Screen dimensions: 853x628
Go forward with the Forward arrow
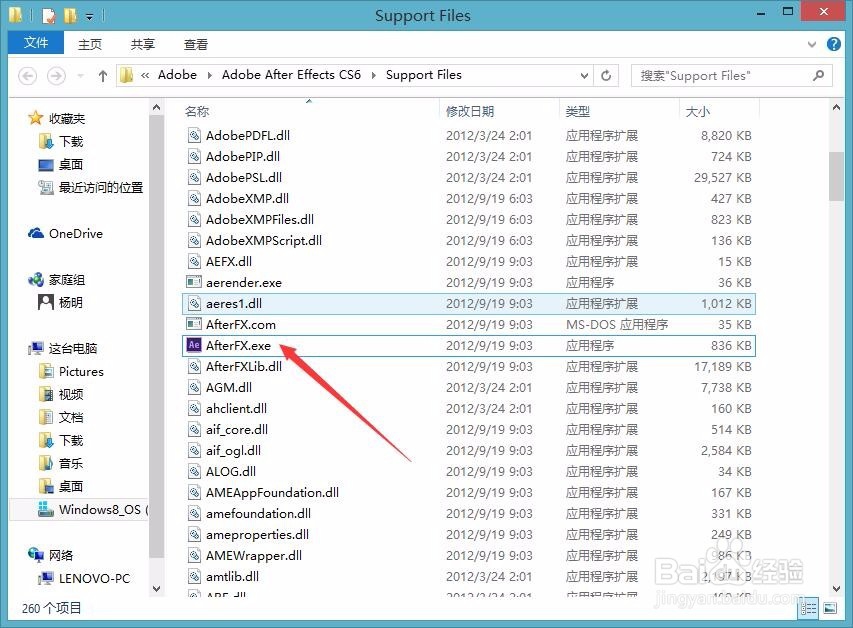56,76
